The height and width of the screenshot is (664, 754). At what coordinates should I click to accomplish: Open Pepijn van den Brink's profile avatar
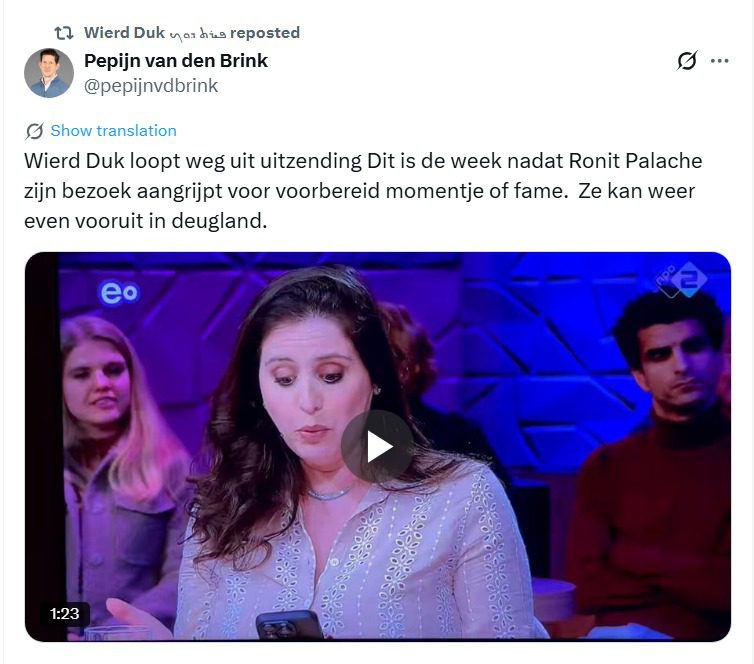pos(49,73)
